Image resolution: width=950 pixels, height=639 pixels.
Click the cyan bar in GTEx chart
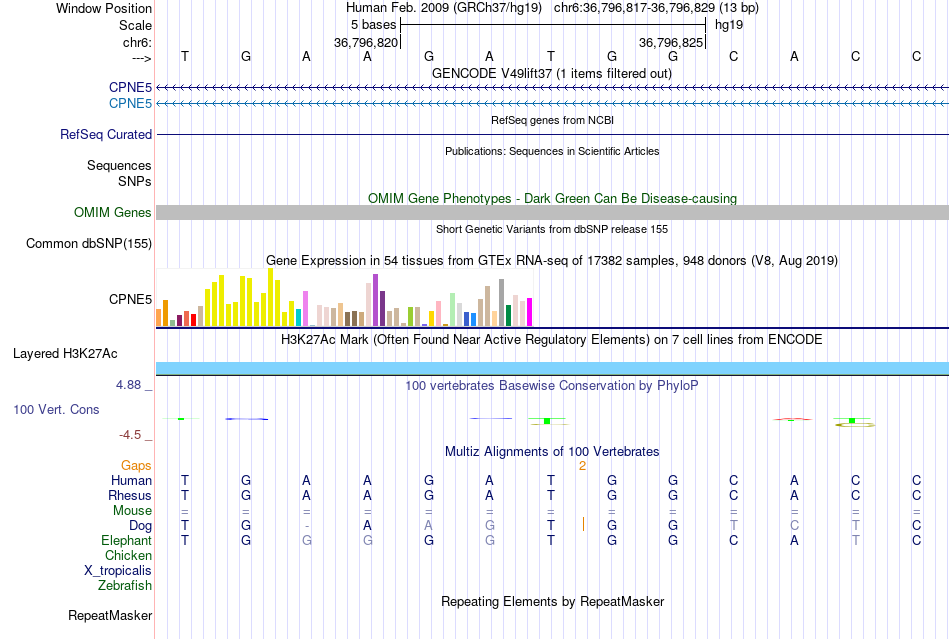coord(299,317)
